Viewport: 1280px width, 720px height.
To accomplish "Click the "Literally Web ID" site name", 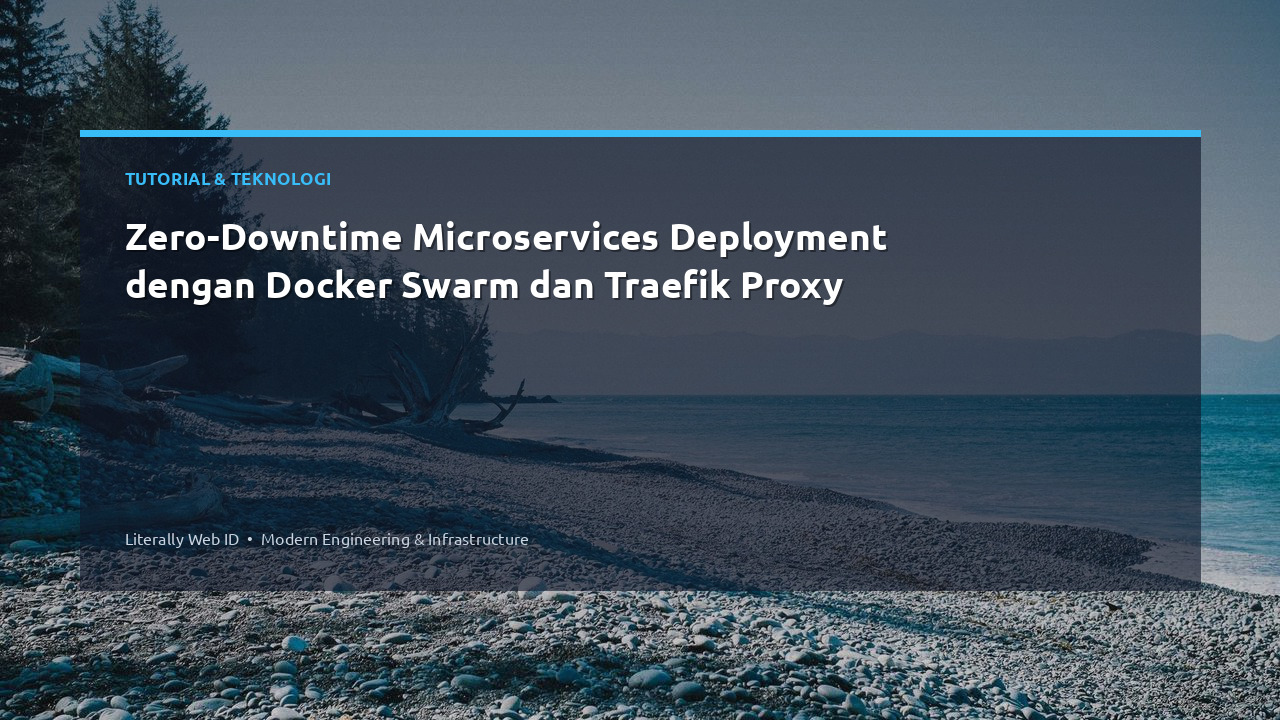I will (182, 539).
